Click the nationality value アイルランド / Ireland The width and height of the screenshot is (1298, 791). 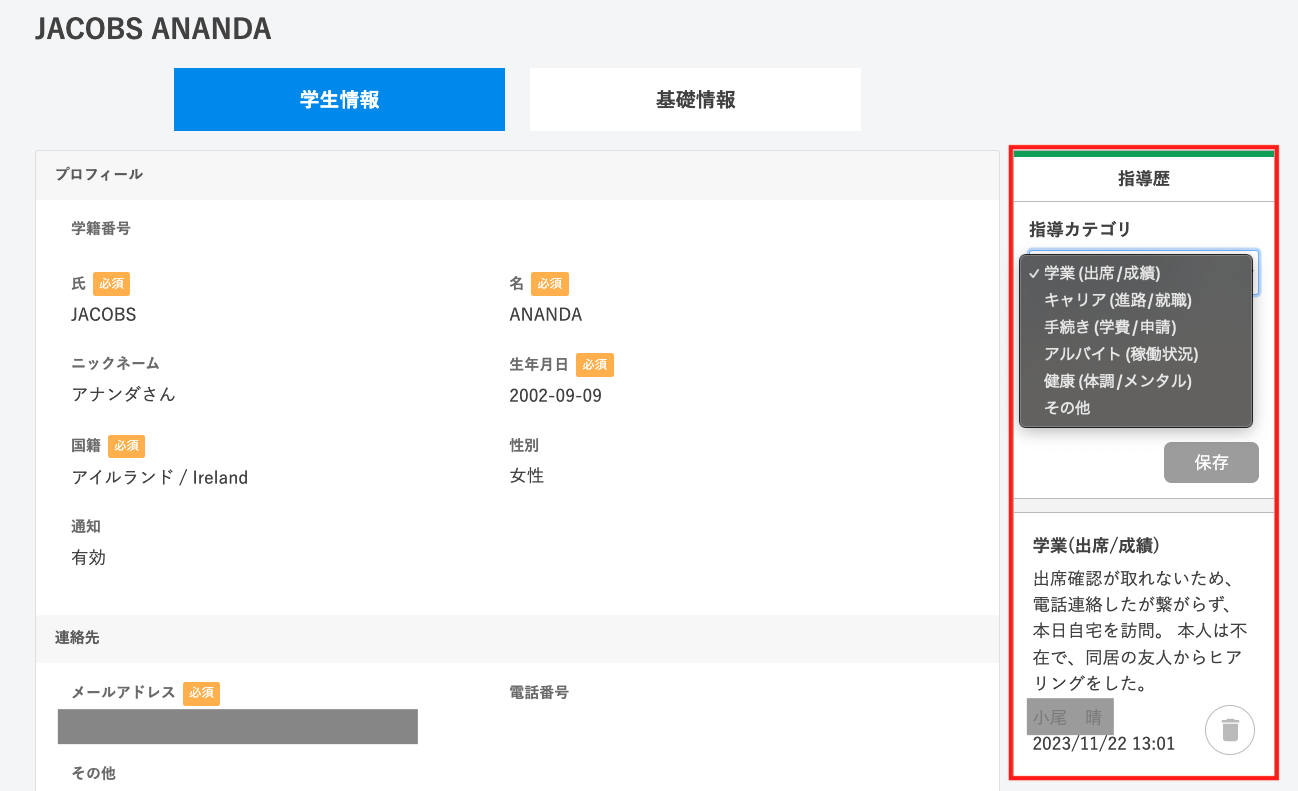pyautogui.click(x=160, y=477)
